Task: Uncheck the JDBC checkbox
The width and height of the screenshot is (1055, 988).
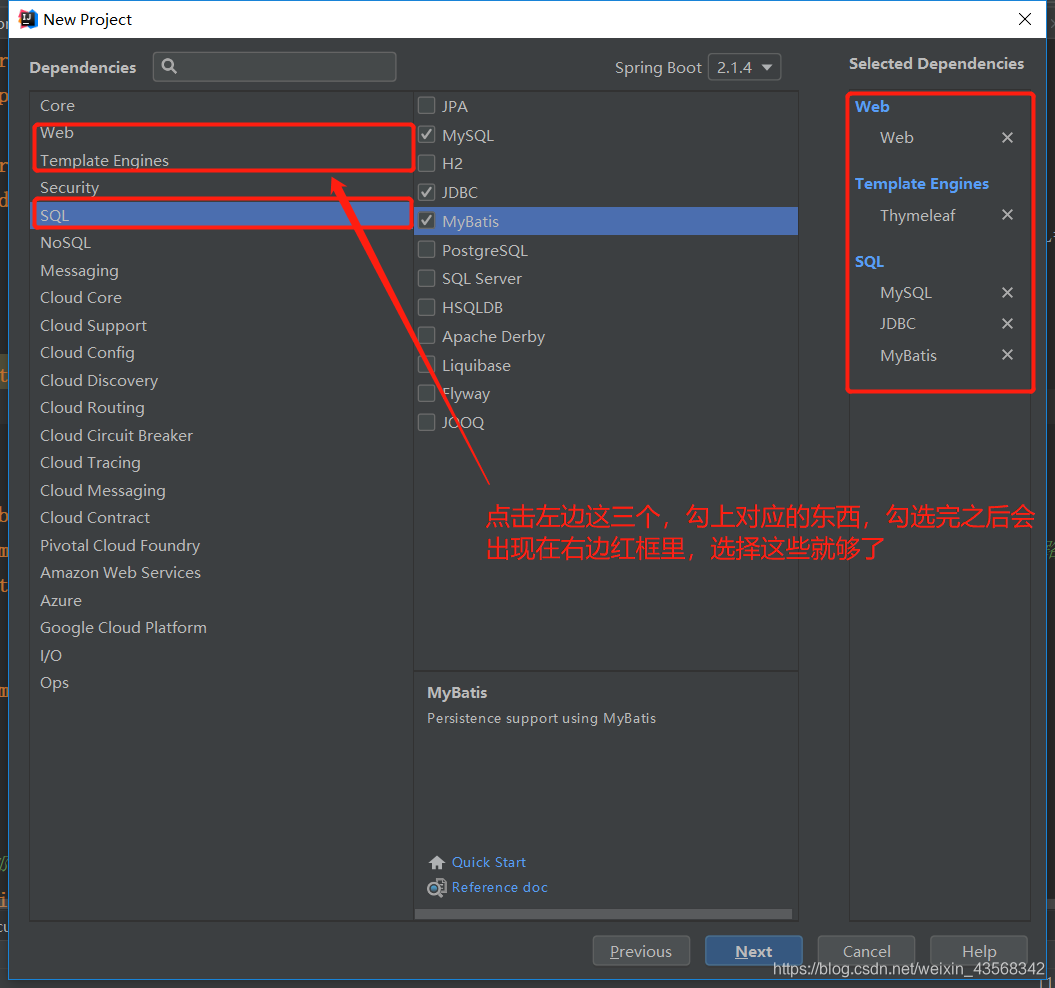Action: [x=427, y=192]
